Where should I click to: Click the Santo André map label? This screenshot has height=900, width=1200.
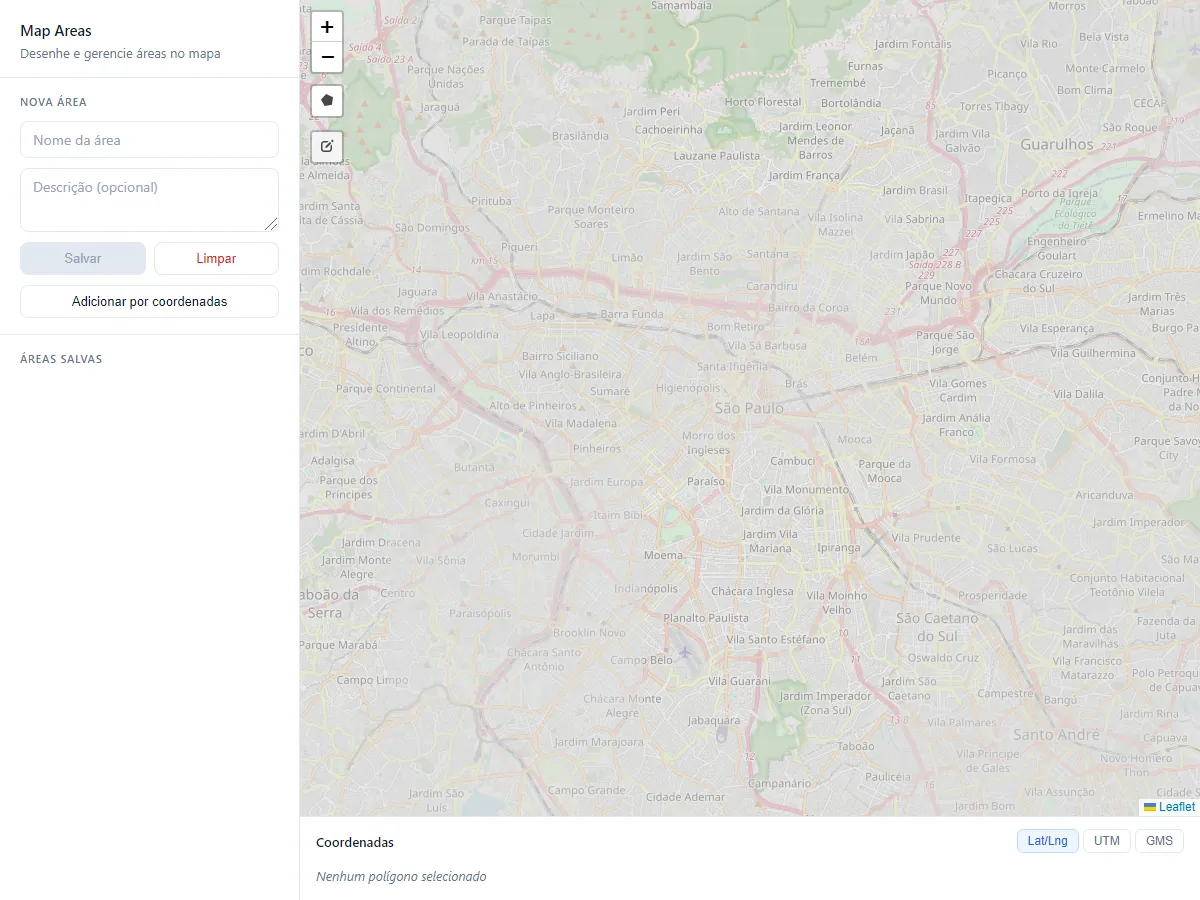tap(1056, 734)
